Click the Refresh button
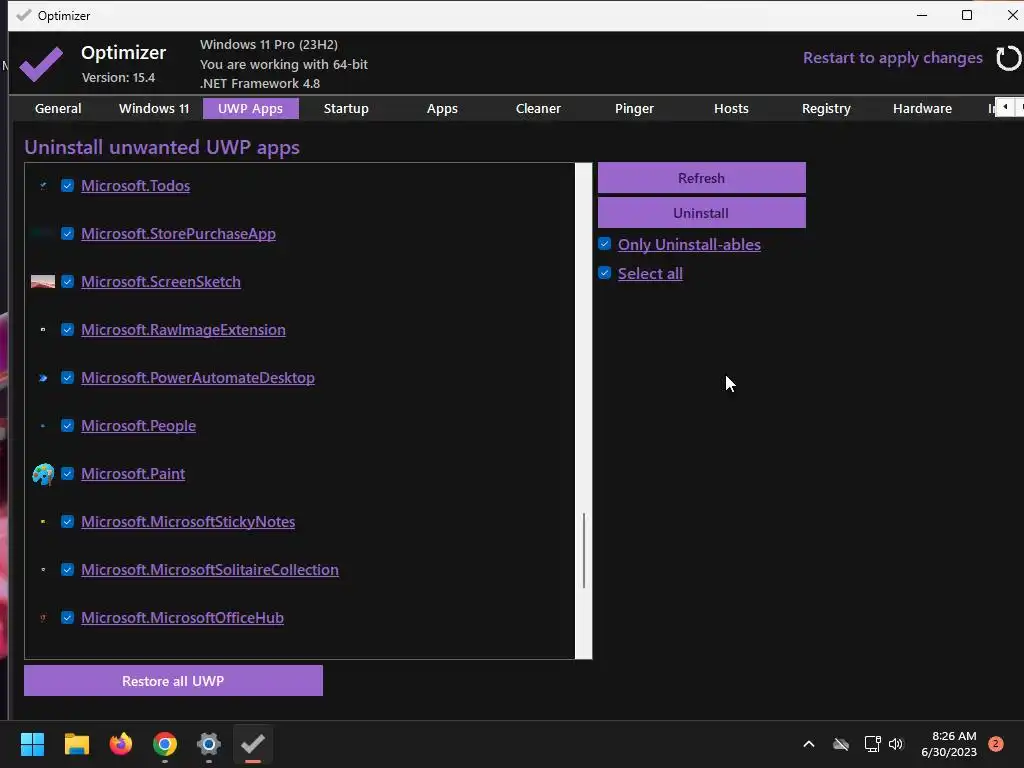Image resolution: width=1024 pixels, height=768 pixels. pyautogui.click(x=701, y=178)
